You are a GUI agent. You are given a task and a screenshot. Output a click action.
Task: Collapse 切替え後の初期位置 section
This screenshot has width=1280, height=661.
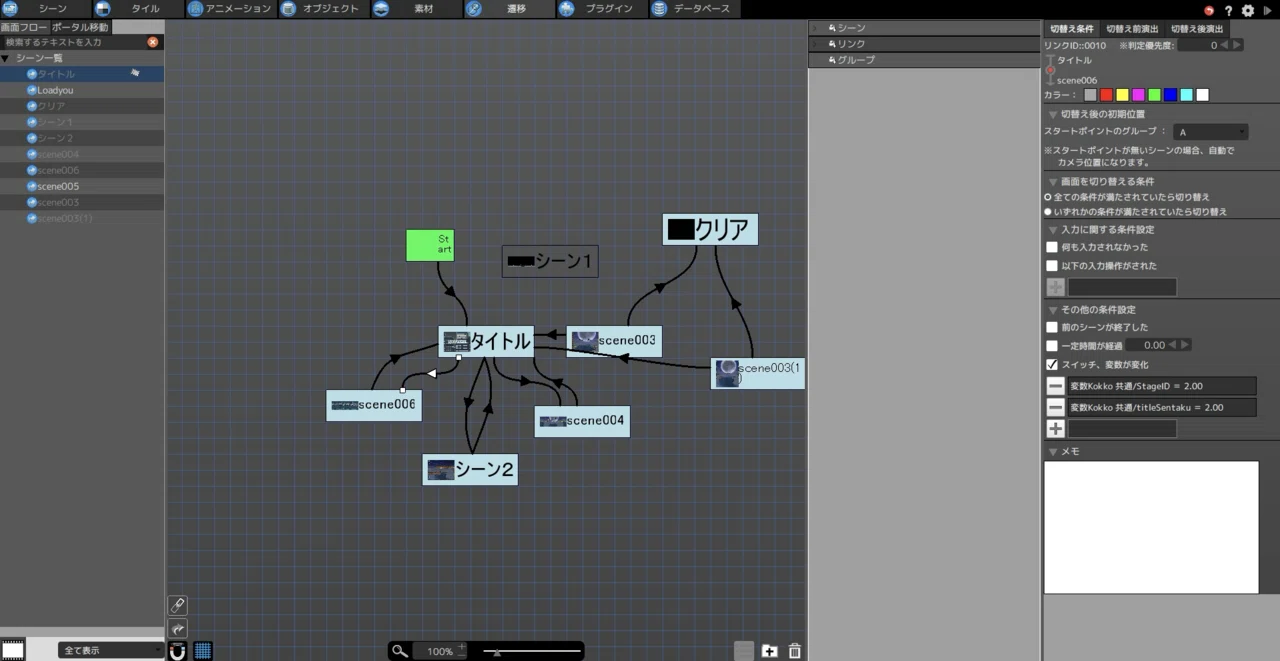click(1053, 115)
